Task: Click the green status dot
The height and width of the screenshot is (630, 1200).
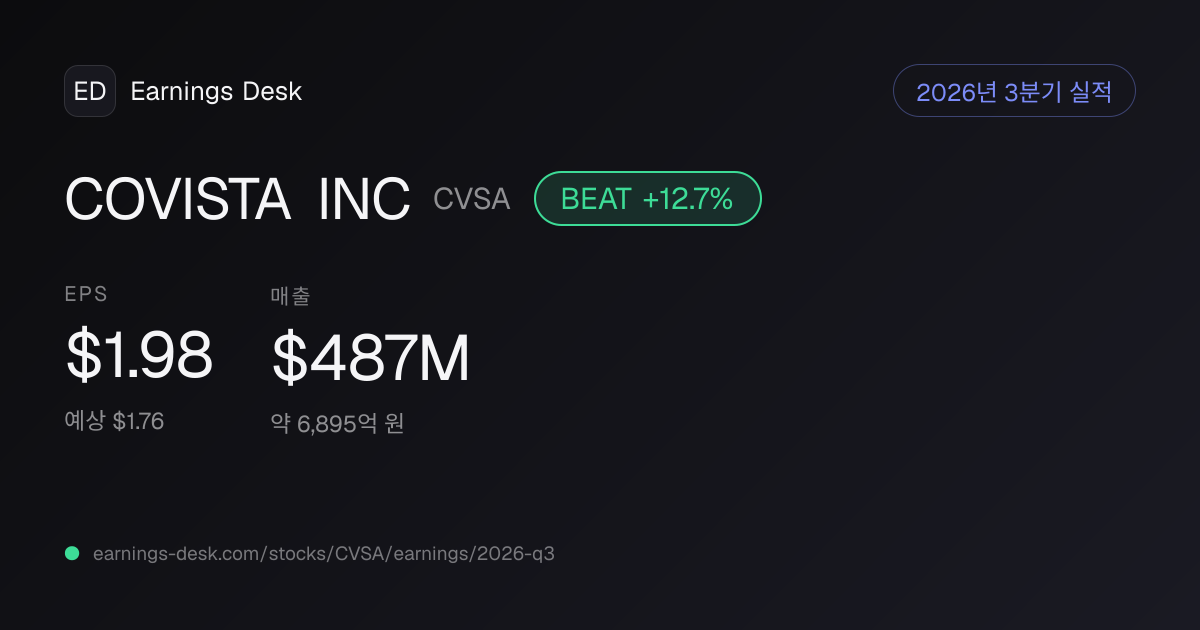Action: point(72,553)
